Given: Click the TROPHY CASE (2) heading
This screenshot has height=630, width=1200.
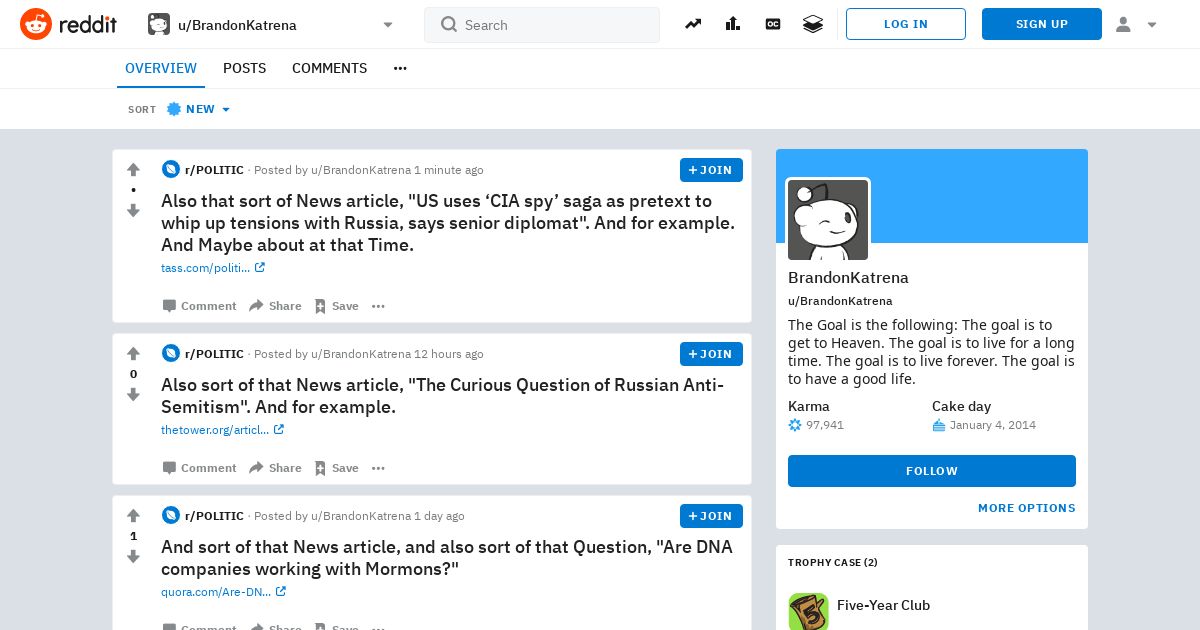Looking at the screenshot, I should (833, 563).
